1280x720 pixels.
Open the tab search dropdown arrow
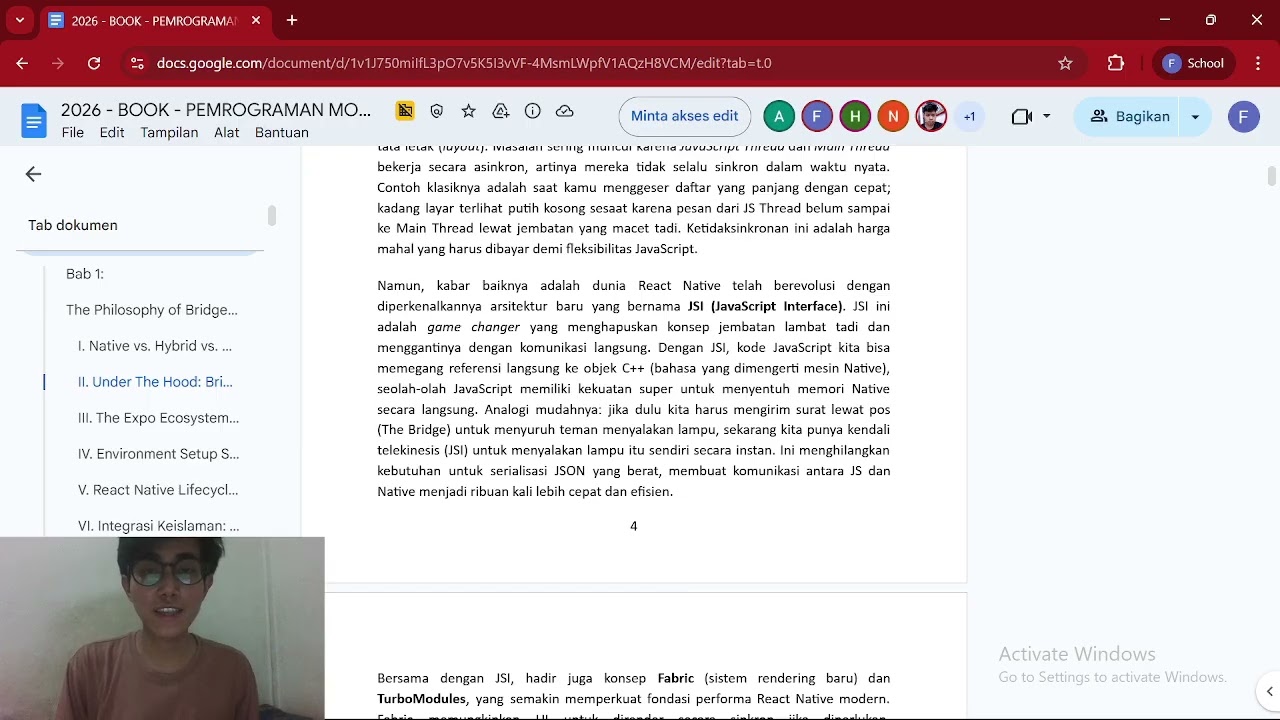click(19, 20)
